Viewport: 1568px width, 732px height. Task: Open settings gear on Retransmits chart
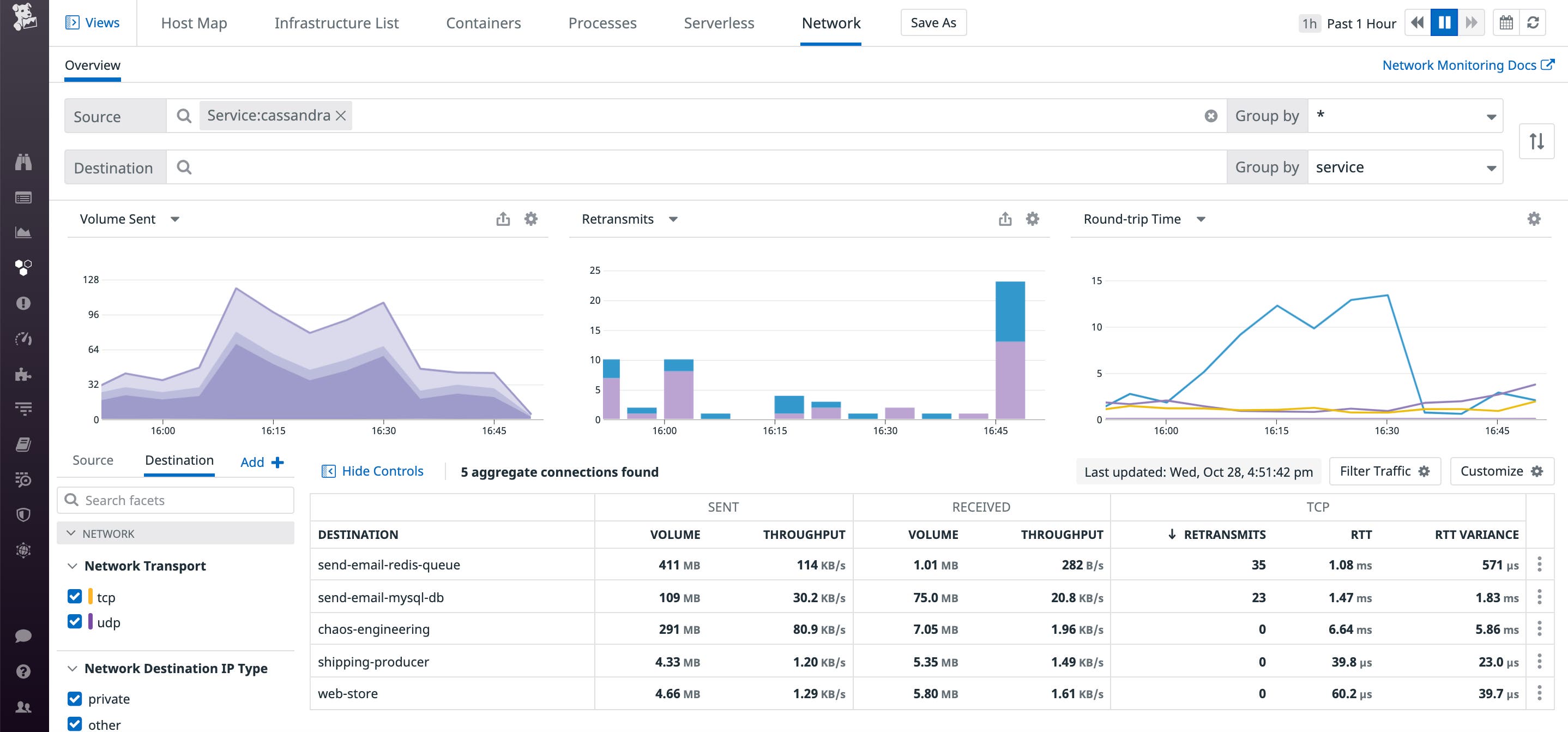(1033, 219)
